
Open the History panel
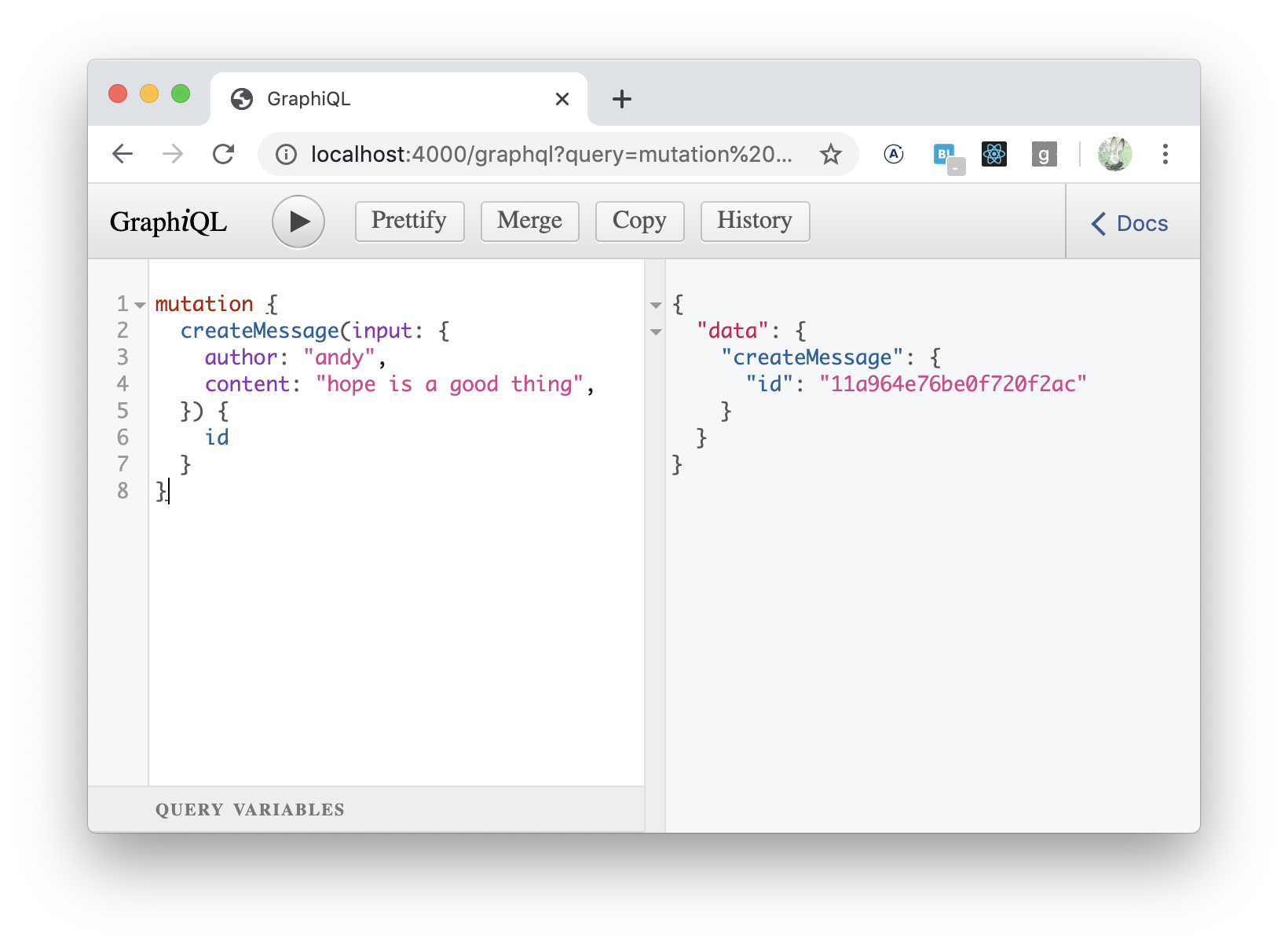pyautogui.click(x=755, y=221)
